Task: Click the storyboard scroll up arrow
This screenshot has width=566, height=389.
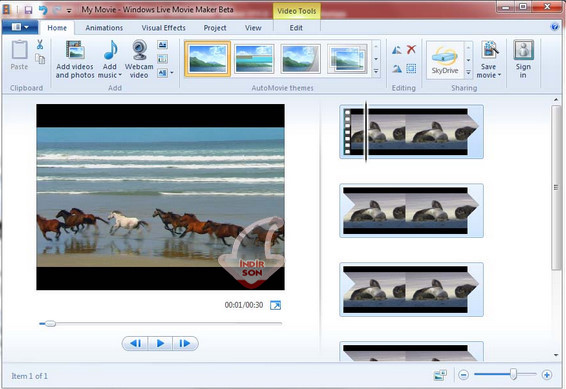Action: coord(556,100)
